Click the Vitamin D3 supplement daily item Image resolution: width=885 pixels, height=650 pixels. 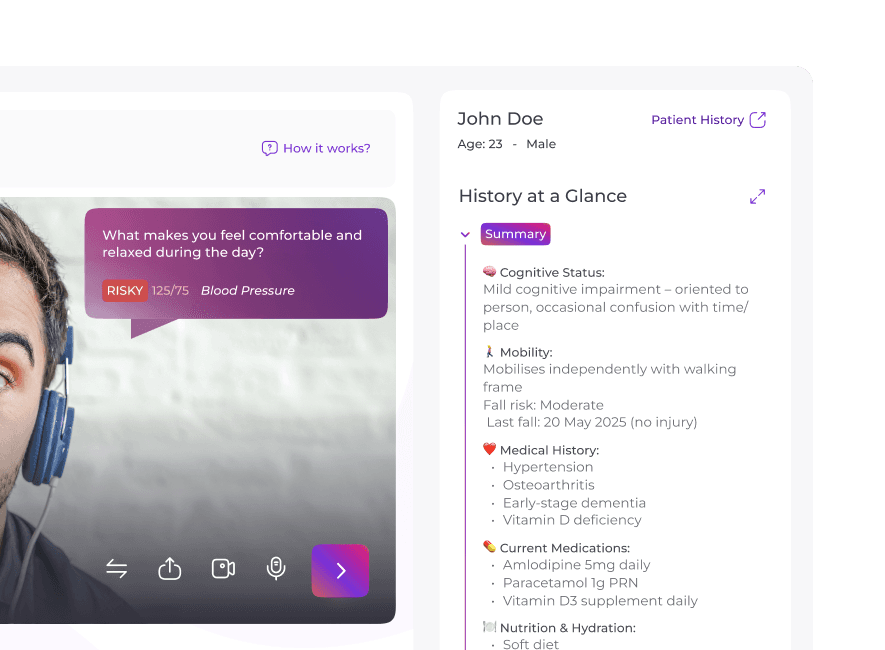600,601
